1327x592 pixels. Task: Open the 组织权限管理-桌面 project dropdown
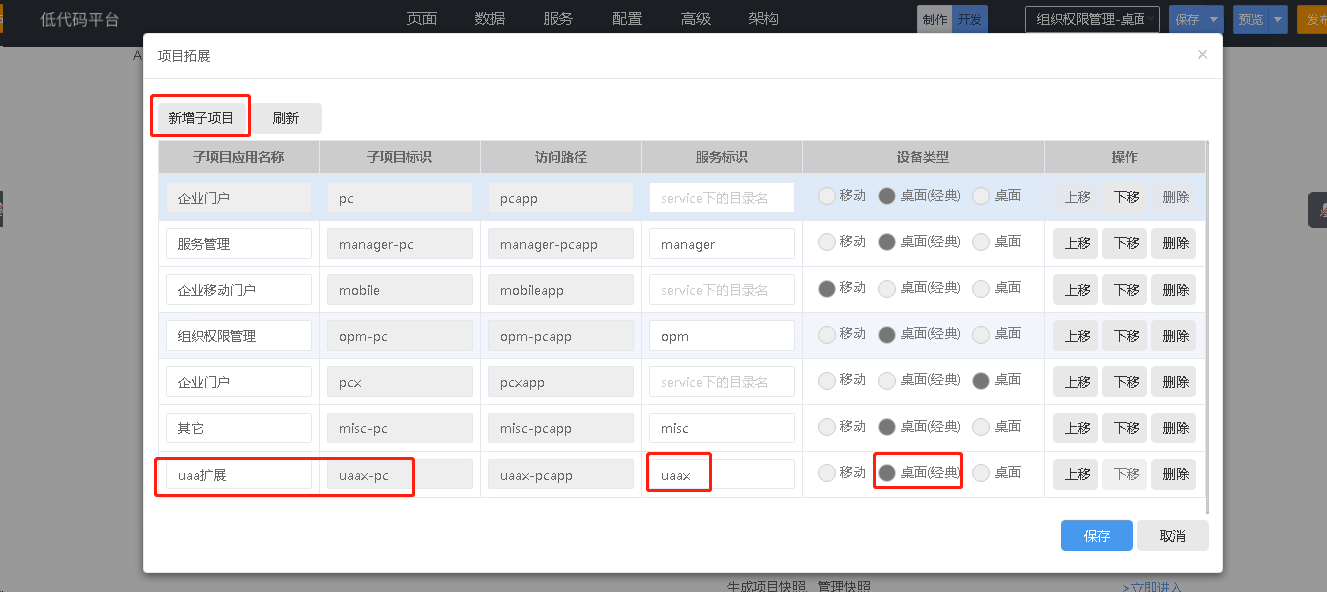click(x=1091, y=19)
